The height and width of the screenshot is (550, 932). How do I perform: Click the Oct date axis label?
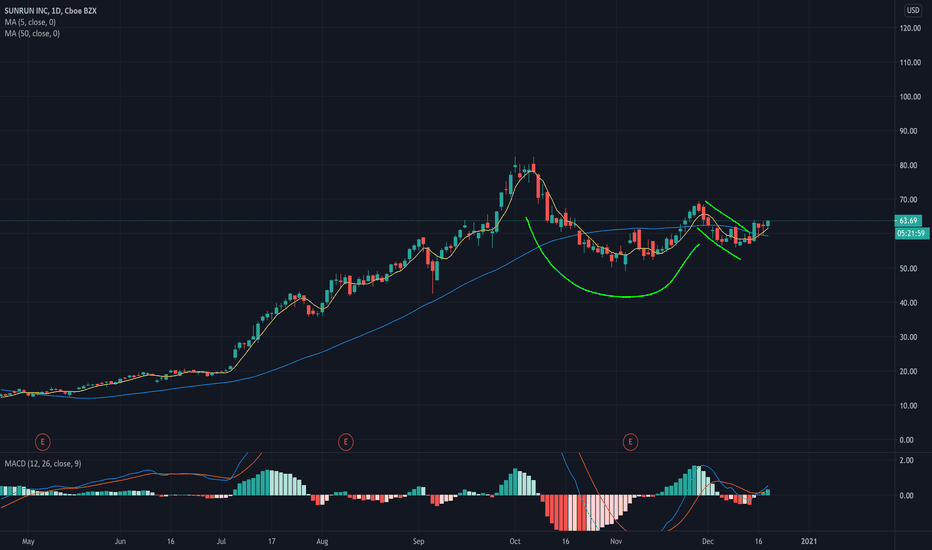(x=515, y=542)
